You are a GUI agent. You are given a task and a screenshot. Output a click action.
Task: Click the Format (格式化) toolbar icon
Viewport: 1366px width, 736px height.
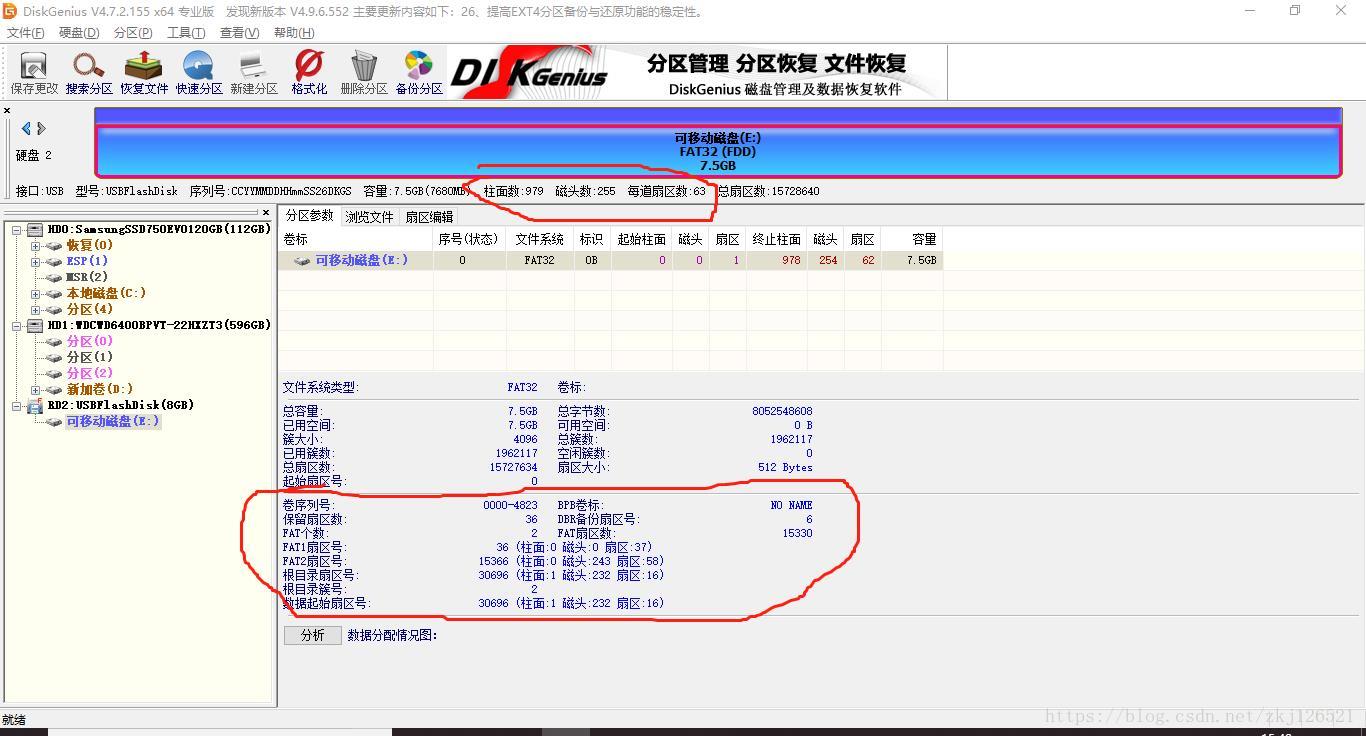click(x=309, y=73)
